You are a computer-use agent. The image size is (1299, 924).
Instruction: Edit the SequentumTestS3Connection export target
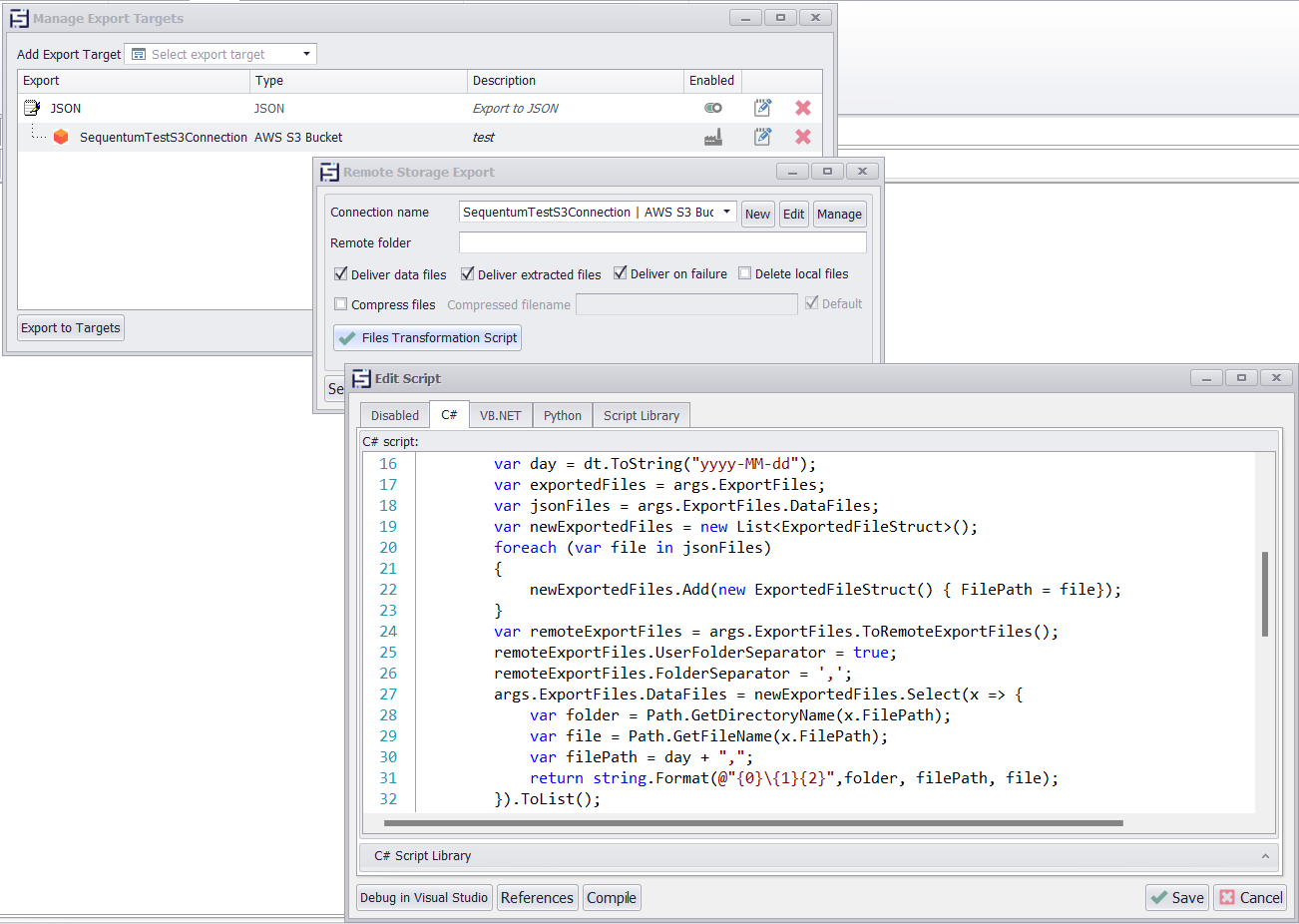pyautogui.click(x=763, y=137)
